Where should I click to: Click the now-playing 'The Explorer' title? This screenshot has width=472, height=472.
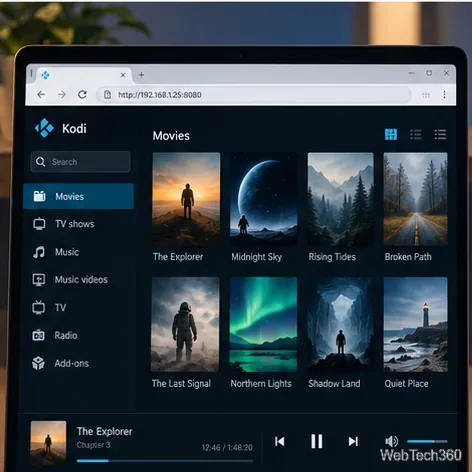click(x=104, y=431)
